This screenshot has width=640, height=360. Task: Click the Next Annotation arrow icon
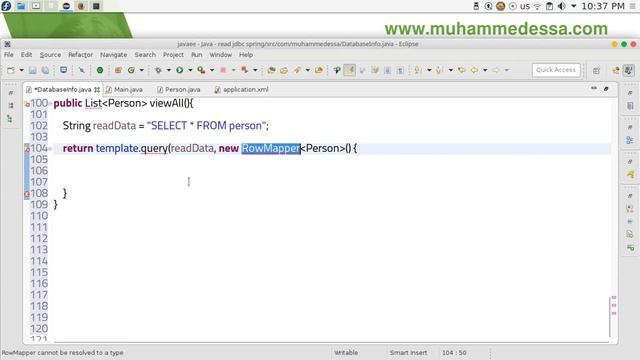pos(418,70)
